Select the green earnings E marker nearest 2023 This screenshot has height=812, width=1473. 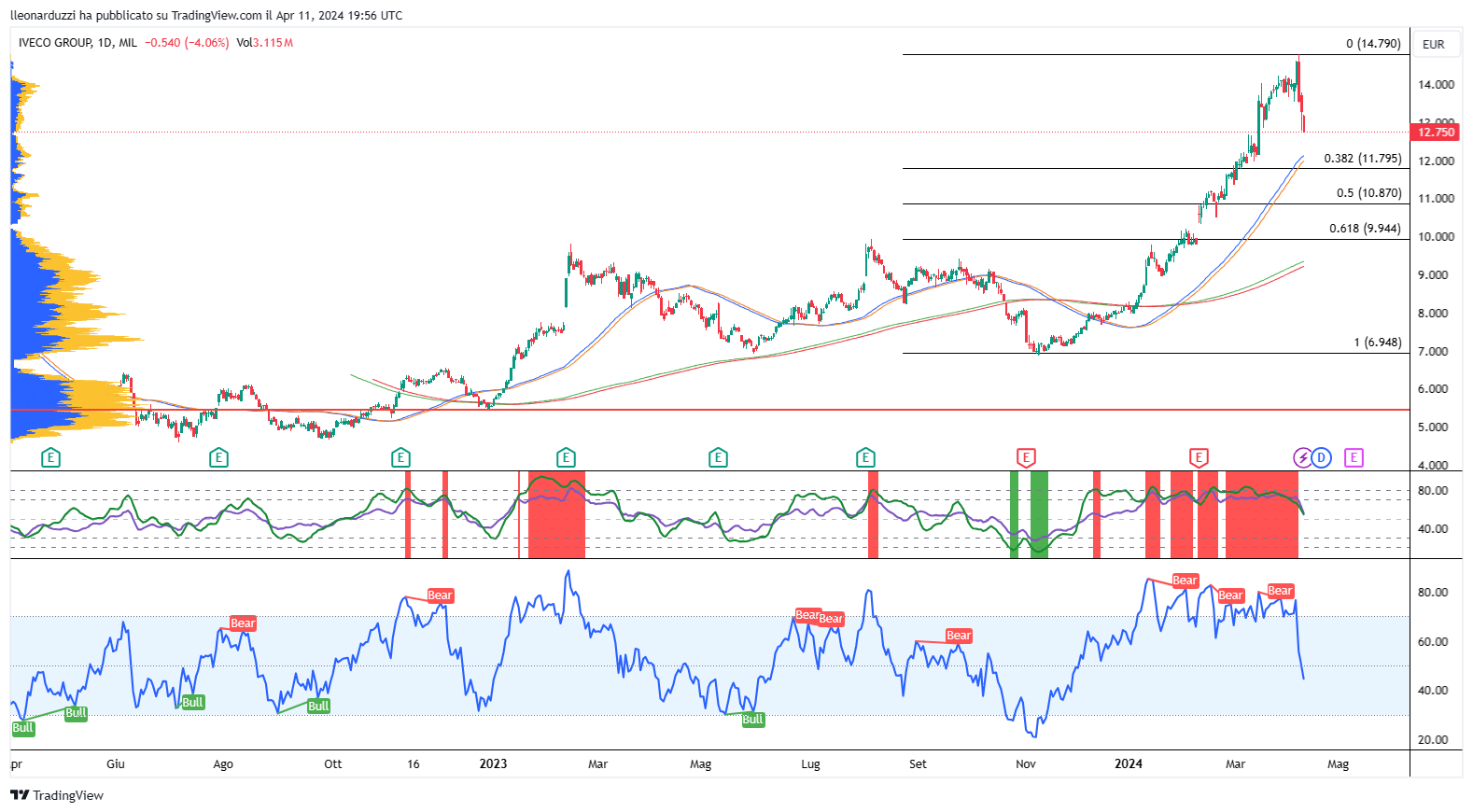(566, 457)
